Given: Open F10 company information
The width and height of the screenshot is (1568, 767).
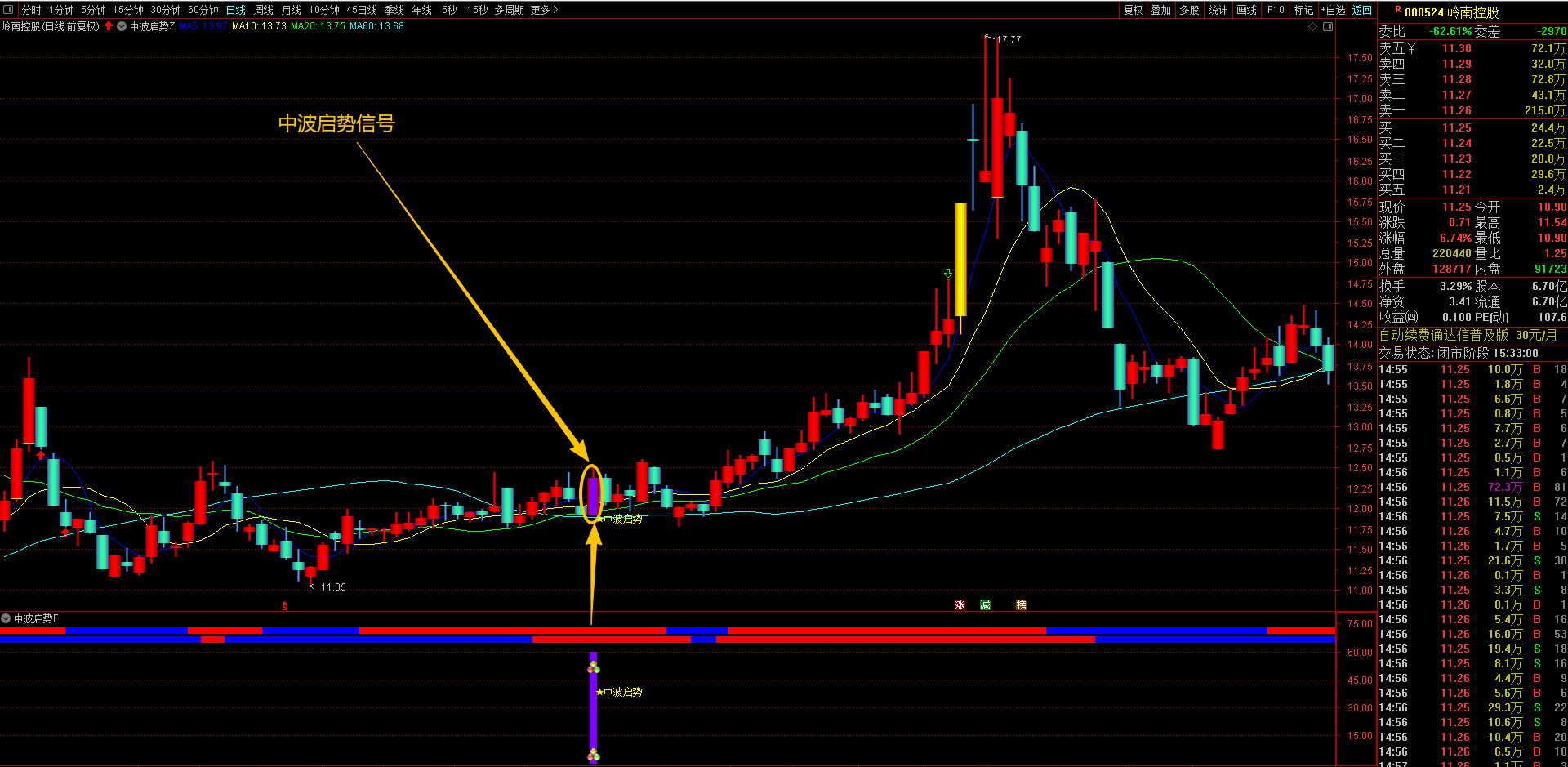Looking at the screenshot, I should click(1276, 10).
